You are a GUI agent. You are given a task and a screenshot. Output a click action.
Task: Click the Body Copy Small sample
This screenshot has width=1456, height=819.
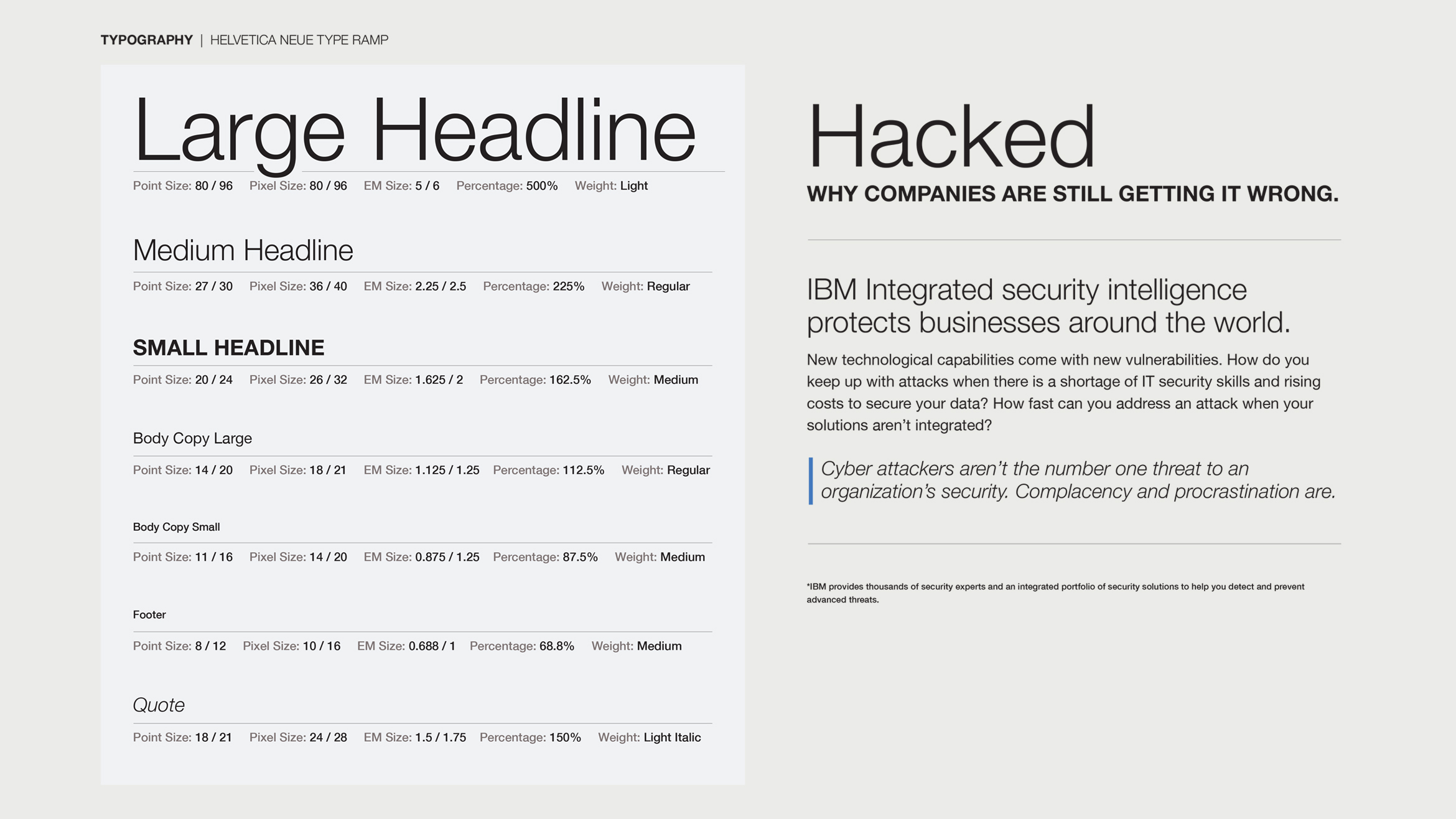(176, 527)
